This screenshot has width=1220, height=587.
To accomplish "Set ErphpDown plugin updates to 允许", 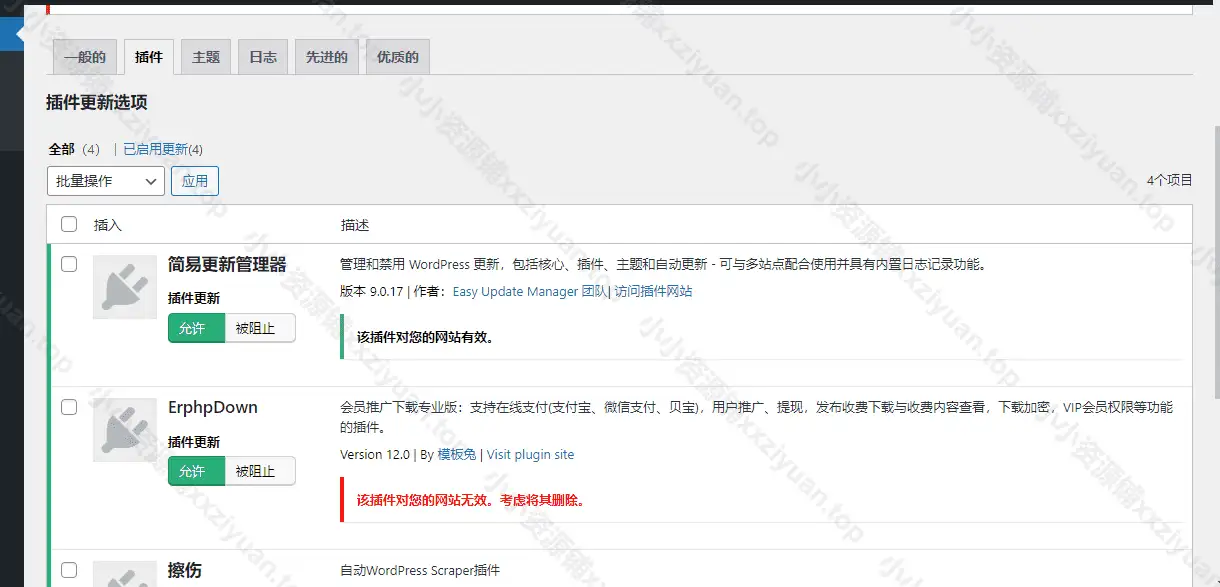I will point(196,471).
